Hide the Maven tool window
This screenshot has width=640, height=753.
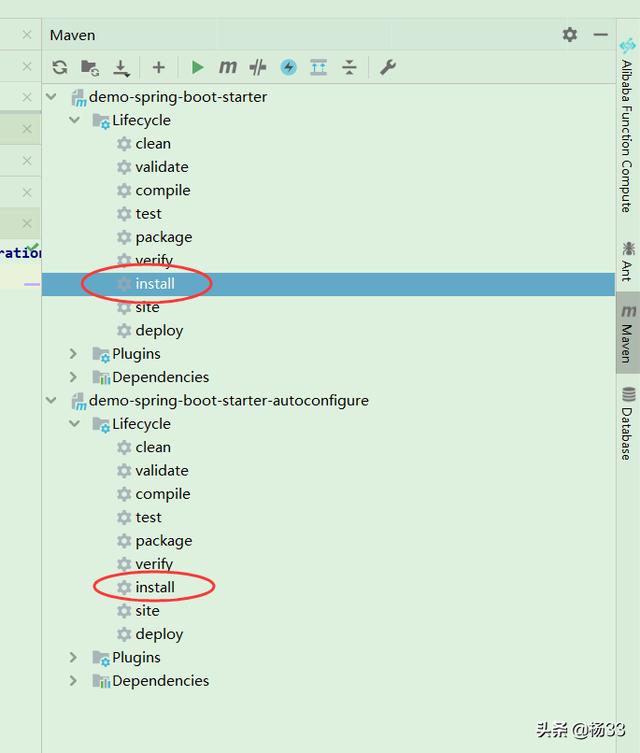point(601,35)
